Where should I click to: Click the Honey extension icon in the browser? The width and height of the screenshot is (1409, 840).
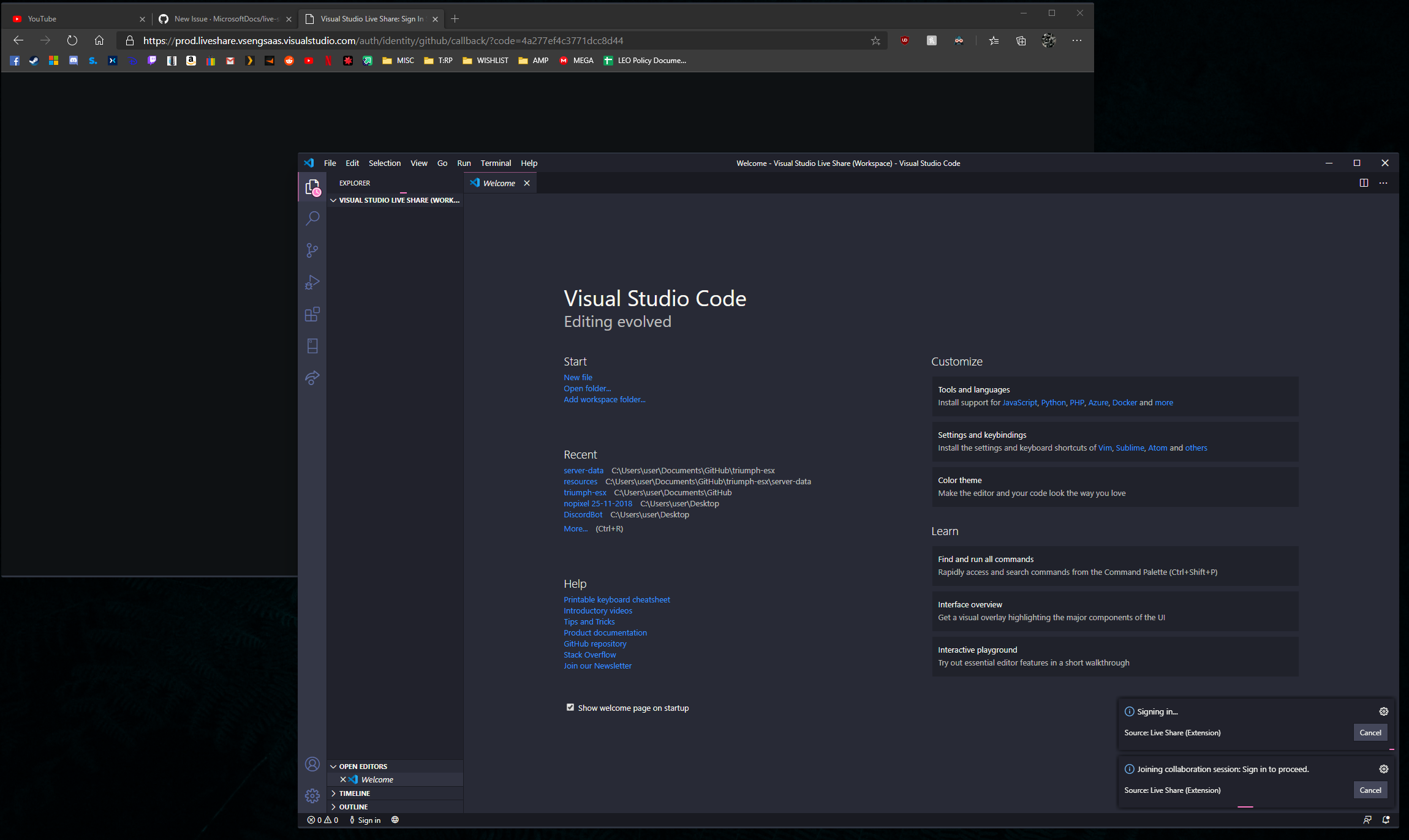tap(931, 40)
